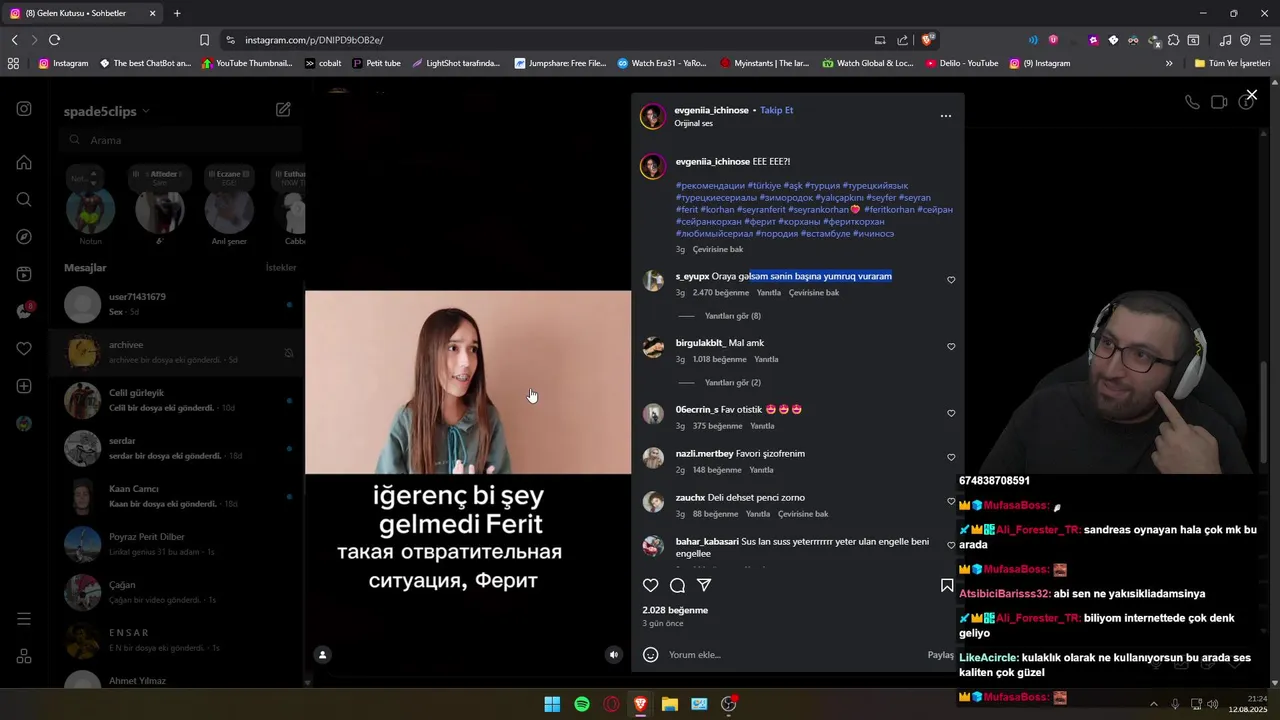Click 'Yanıtla' under s_eyupx's comment

pos(768,293)
